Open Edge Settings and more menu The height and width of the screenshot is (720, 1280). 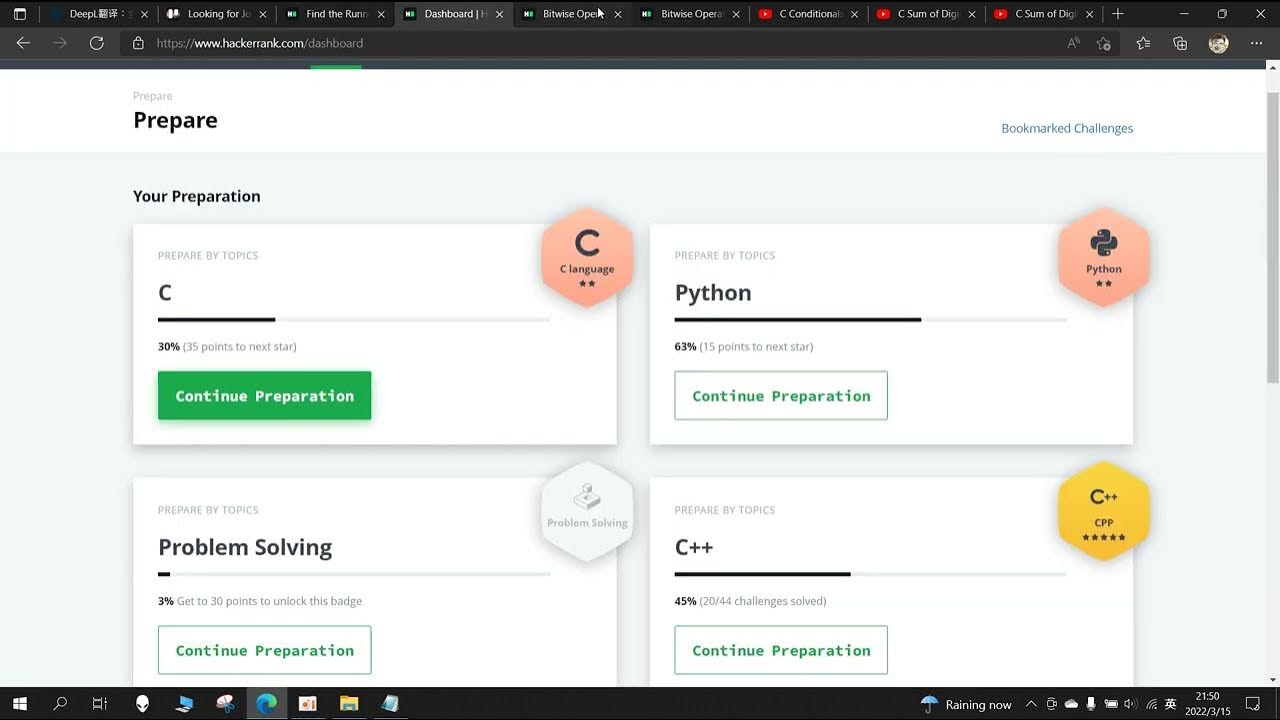(1257, 43)
